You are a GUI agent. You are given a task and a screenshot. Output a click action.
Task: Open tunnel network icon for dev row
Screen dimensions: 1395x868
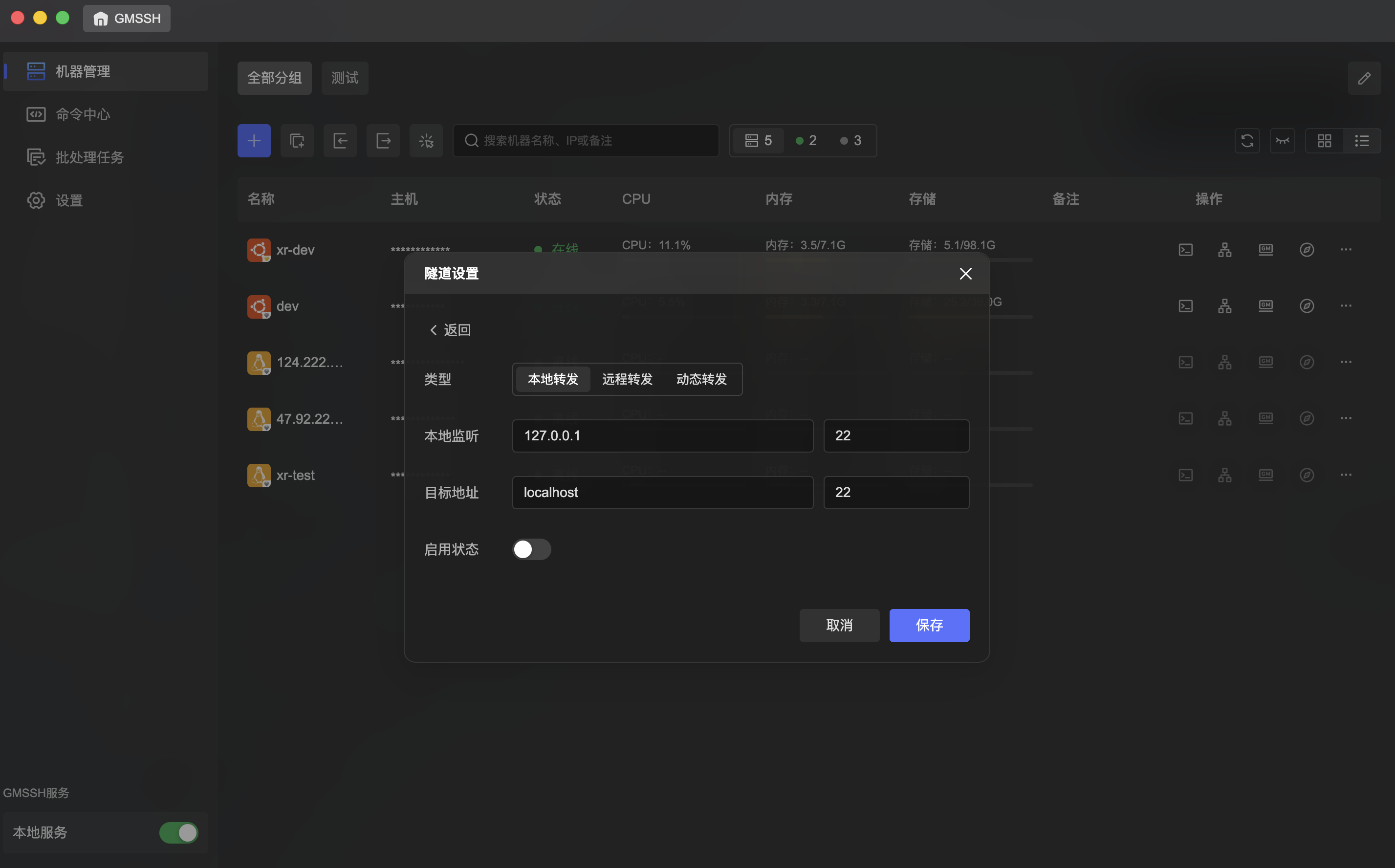(1224, 306)
